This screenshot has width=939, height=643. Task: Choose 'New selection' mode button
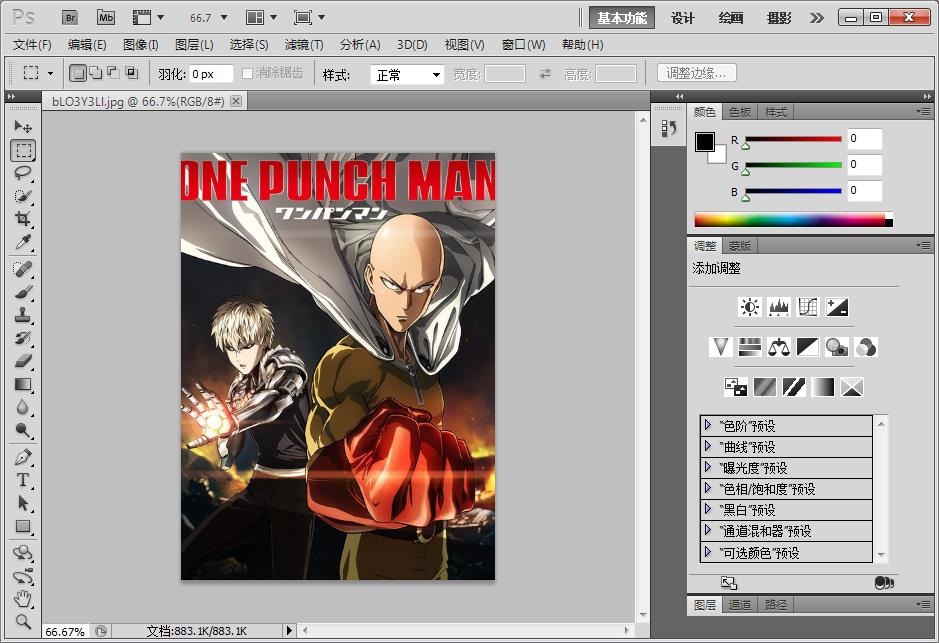(78, 73)
